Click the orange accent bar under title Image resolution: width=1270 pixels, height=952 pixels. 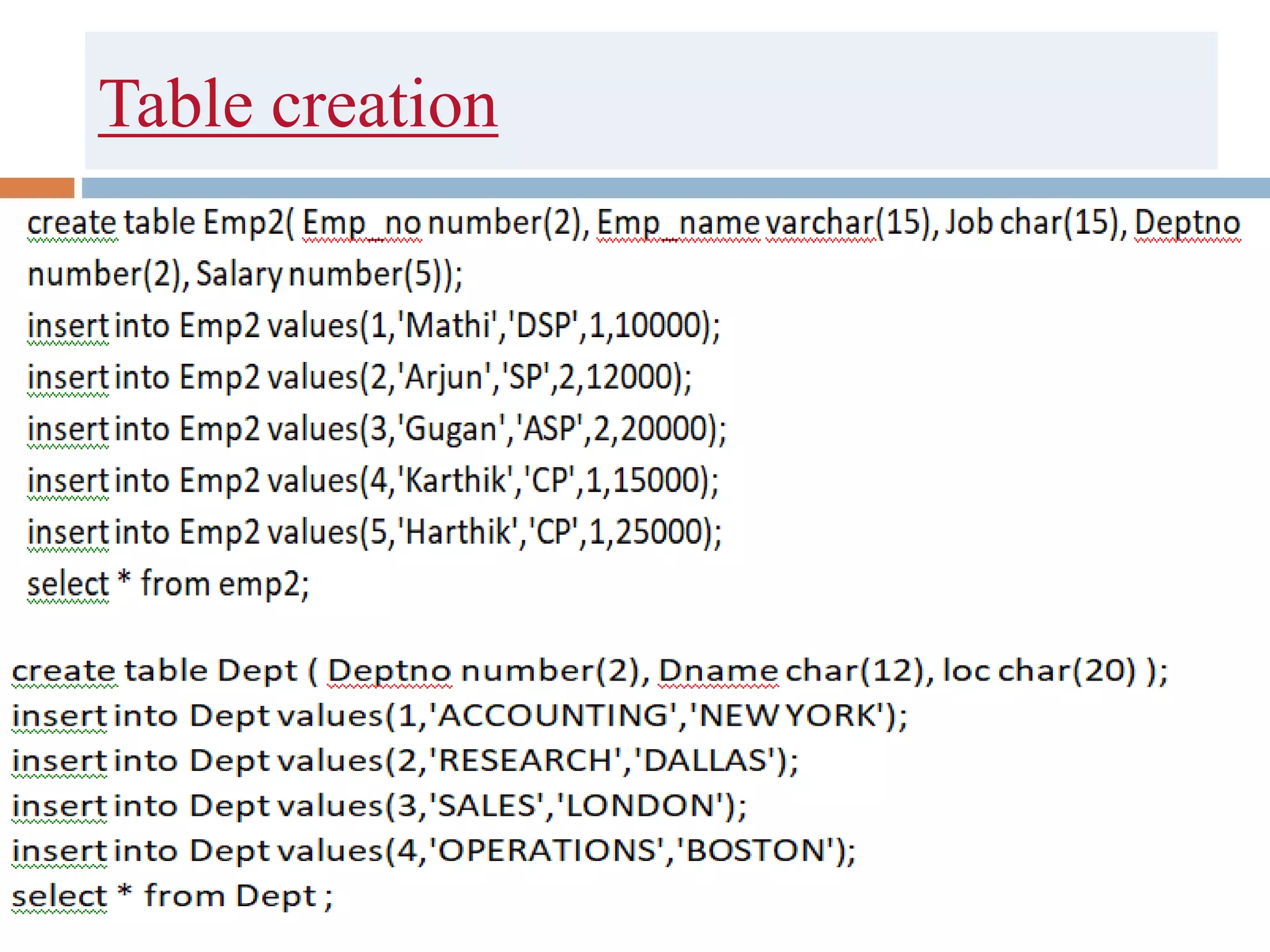pos(37,188)
